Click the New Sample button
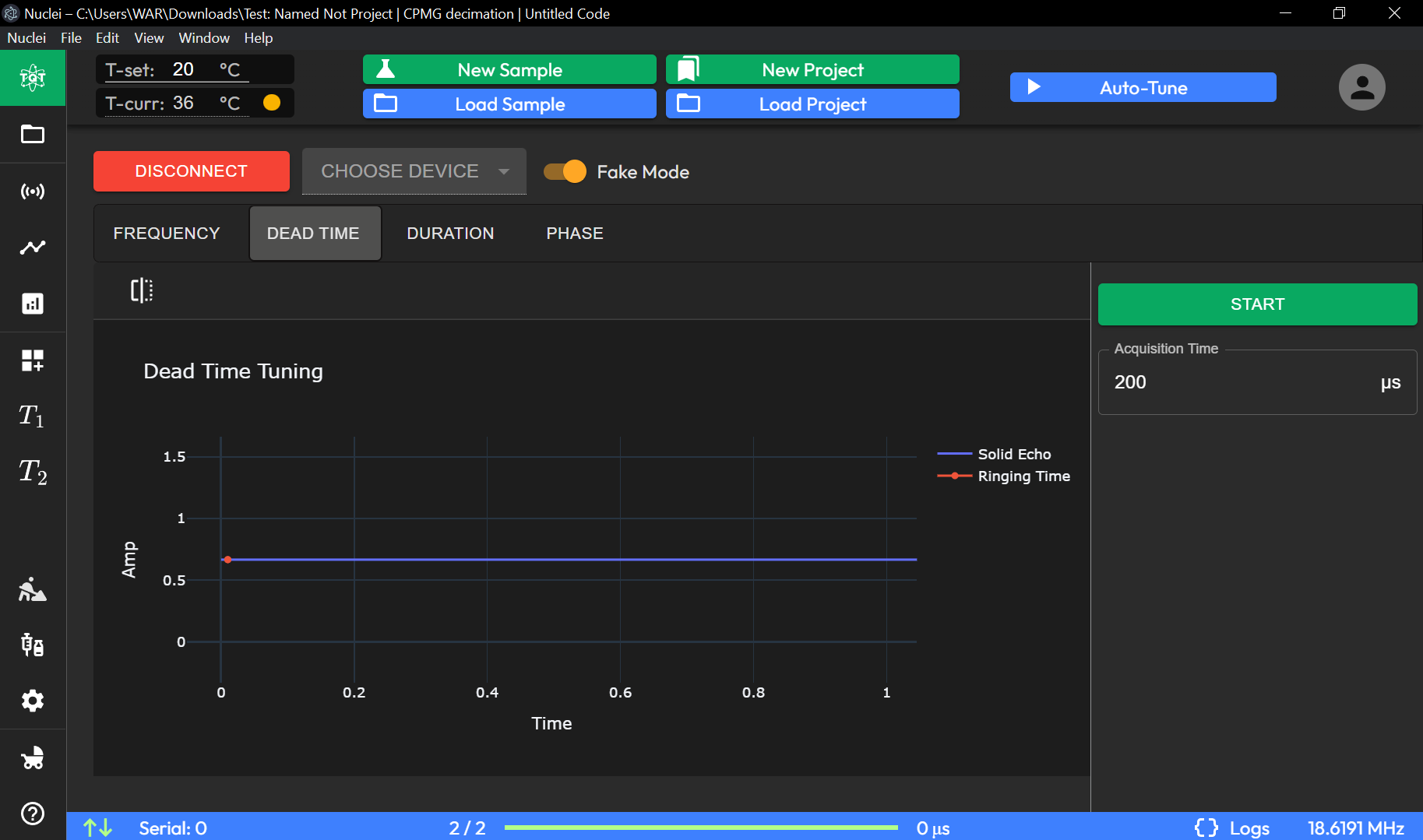This screenshot has width=1423, height=840. coord(509,69)
